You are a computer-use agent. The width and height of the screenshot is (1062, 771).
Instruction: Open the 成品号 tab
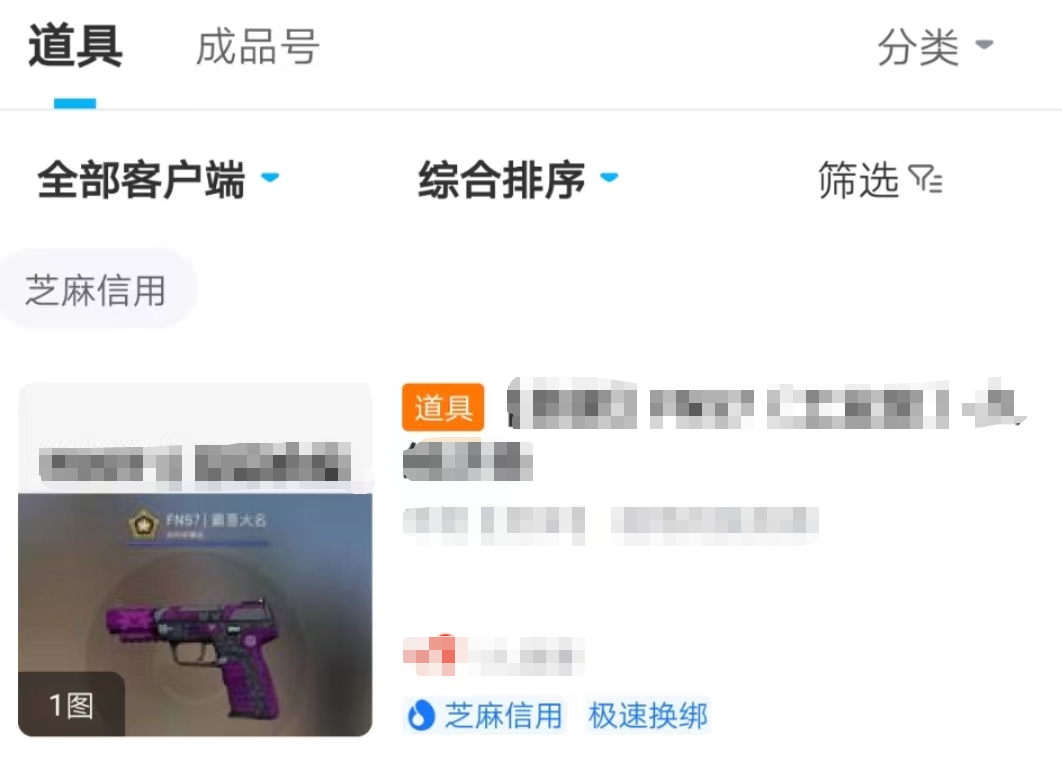pyautogui.click(x=257, y=47)
